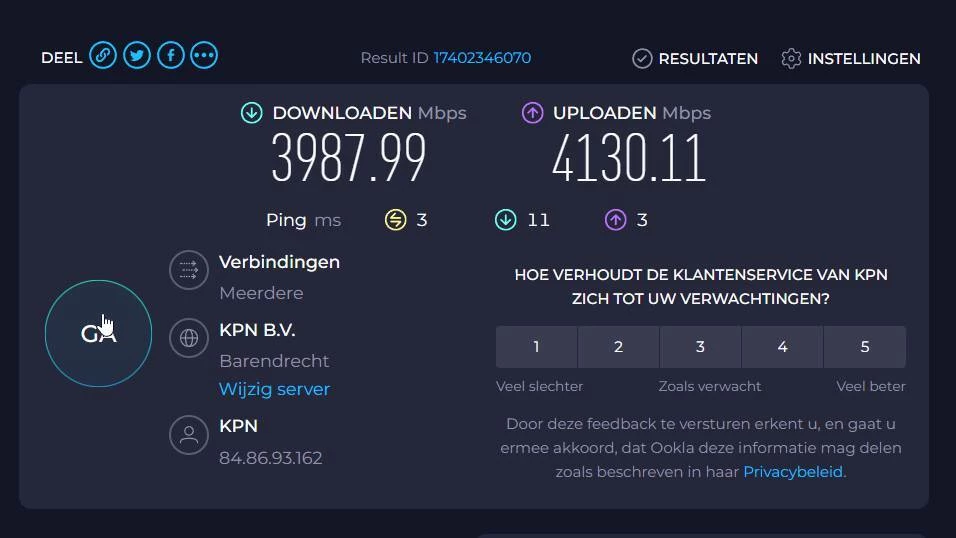Open the RESULTATEN menu item
This screenshot has width=956, height=538.
pyautogui.click(x=707, y=59)
